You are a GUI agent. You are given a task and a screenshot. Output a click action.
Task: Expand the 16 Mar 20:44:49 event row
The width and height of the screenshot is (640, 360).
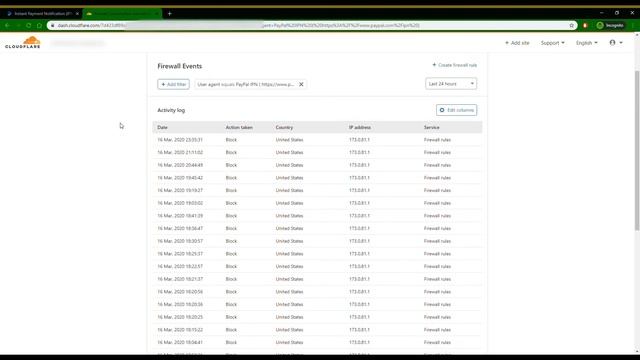[317, 165]
